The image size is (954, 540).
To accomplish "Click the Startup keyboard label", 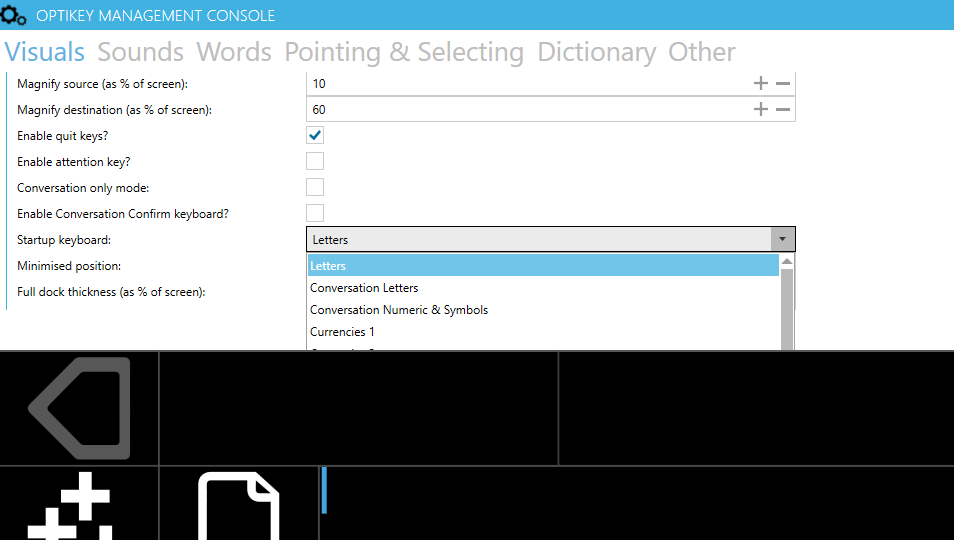I will pos(64,240).
